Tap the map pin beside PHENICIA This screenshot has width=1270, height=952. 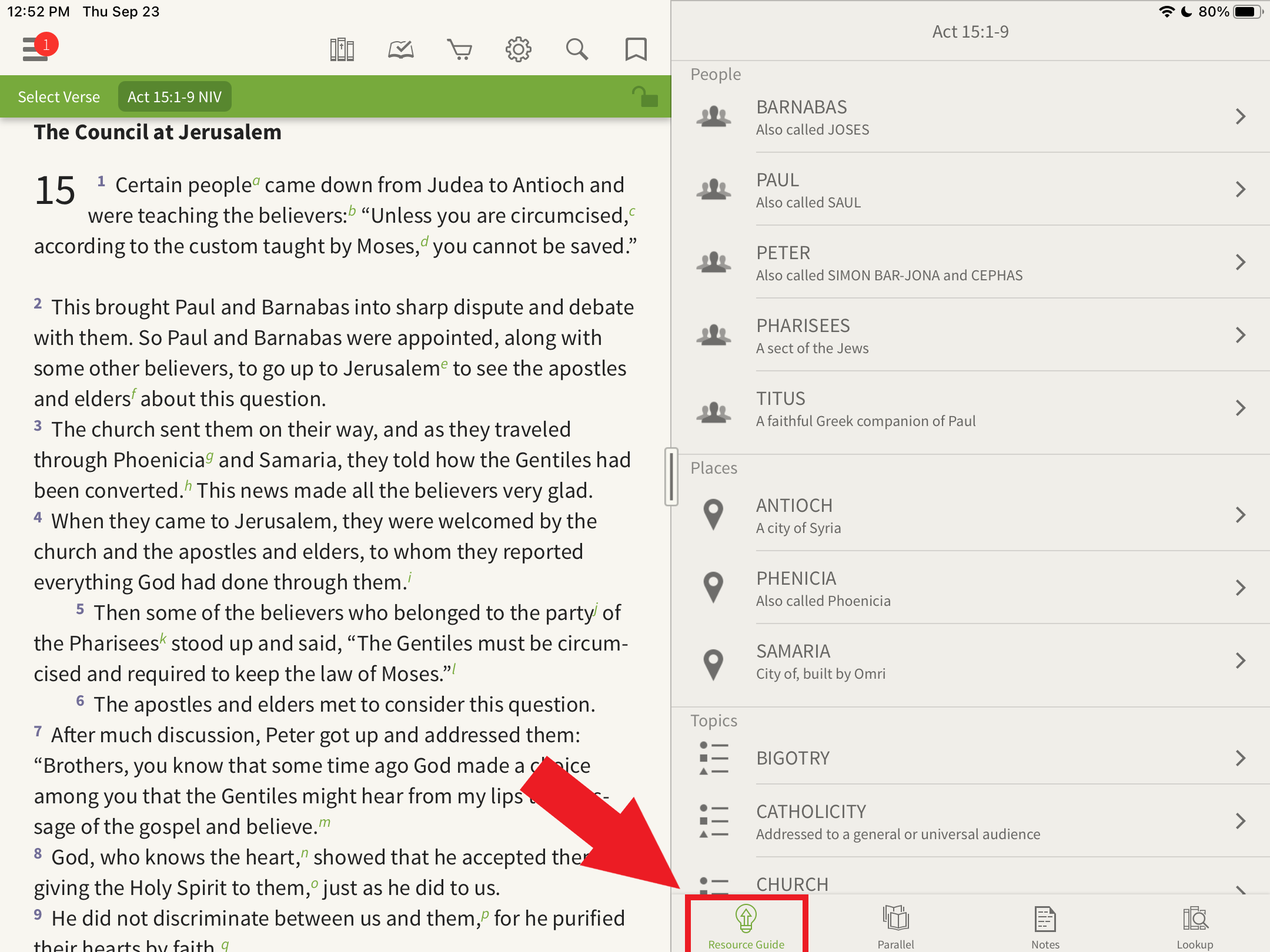coord(713,588)
